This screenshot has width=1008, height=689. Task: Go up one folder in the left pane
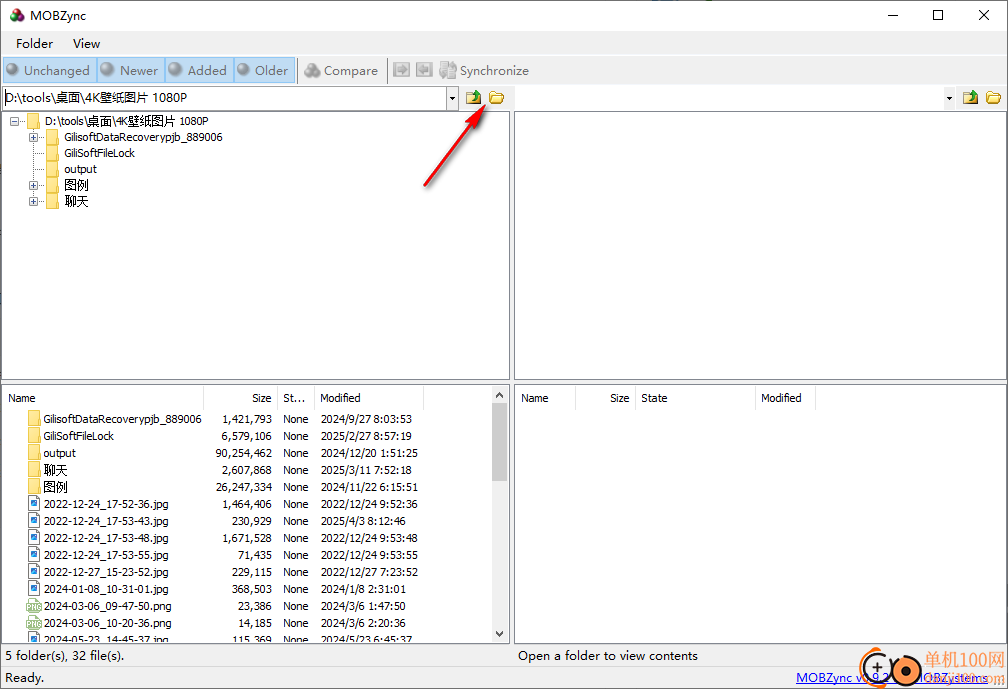[x=474, y=98]
